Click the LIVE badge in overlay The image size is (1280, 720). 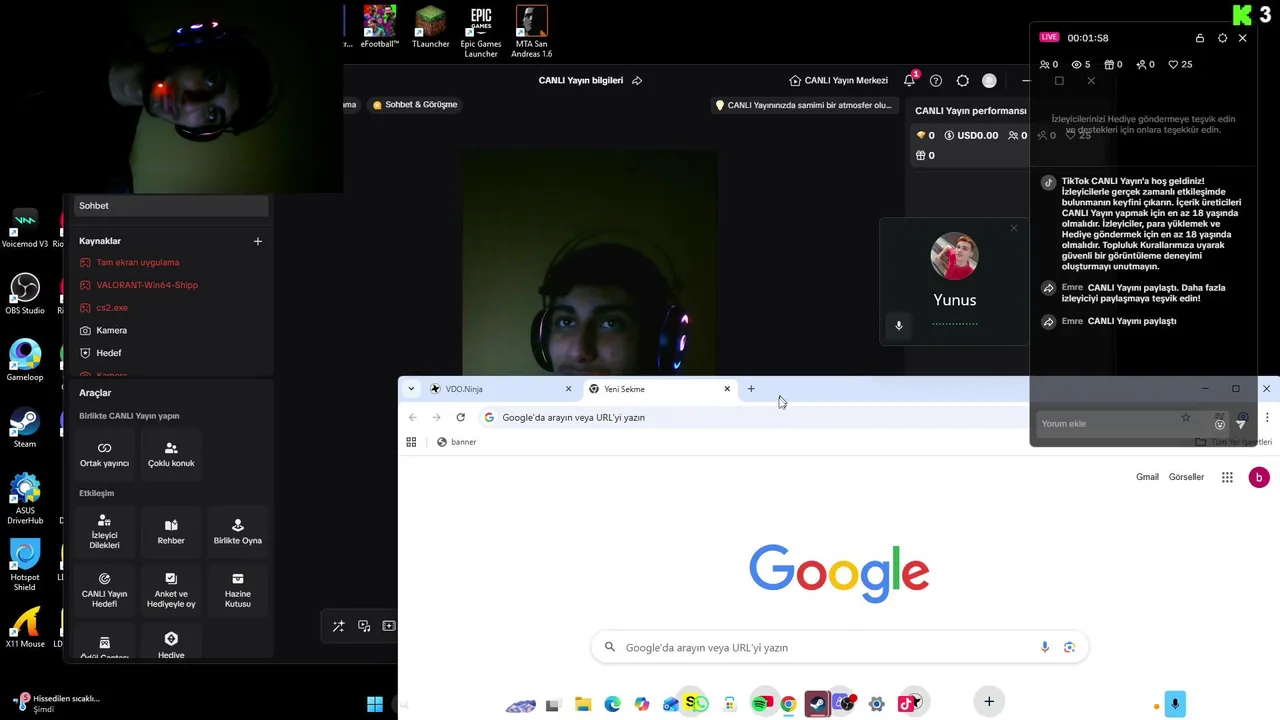tap(1049, 37)
